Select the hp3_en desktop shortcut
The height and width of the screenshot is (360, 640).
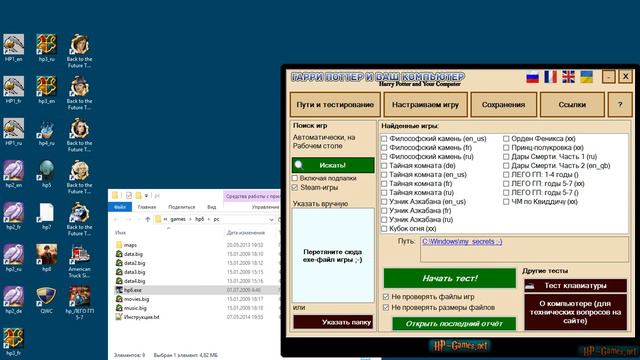(x=47, y=90)
